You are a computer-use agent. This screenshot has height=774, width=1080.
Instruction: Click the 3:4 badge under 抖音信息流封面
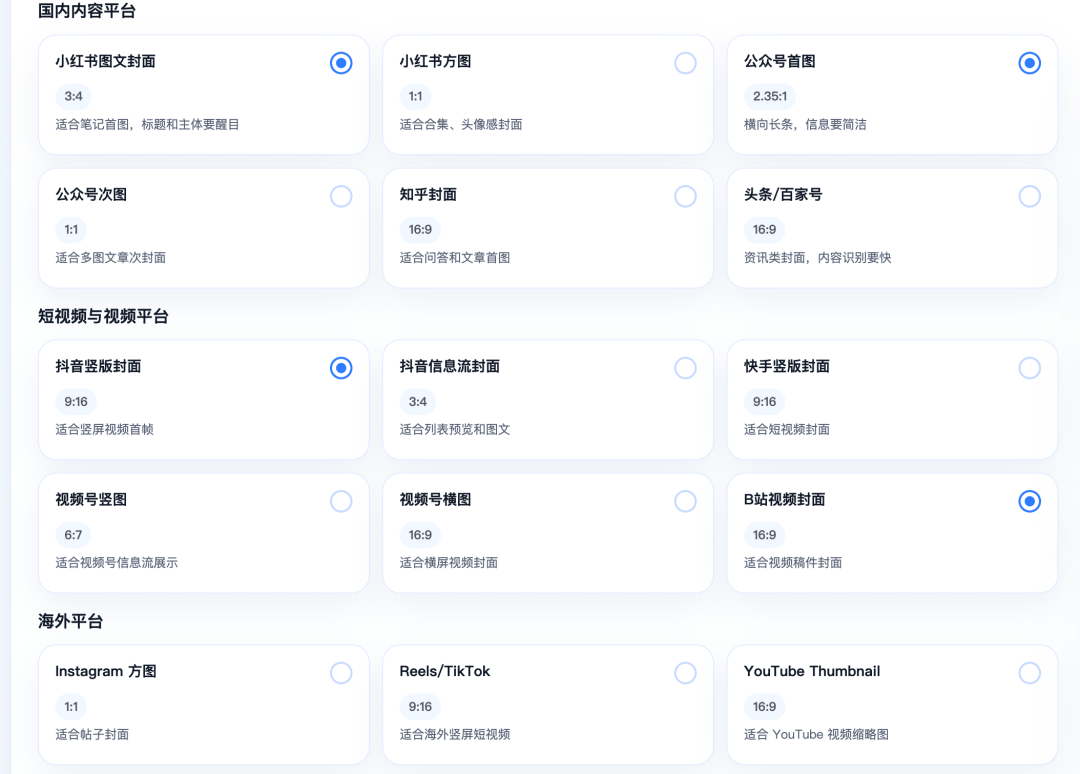pos(417,401)
